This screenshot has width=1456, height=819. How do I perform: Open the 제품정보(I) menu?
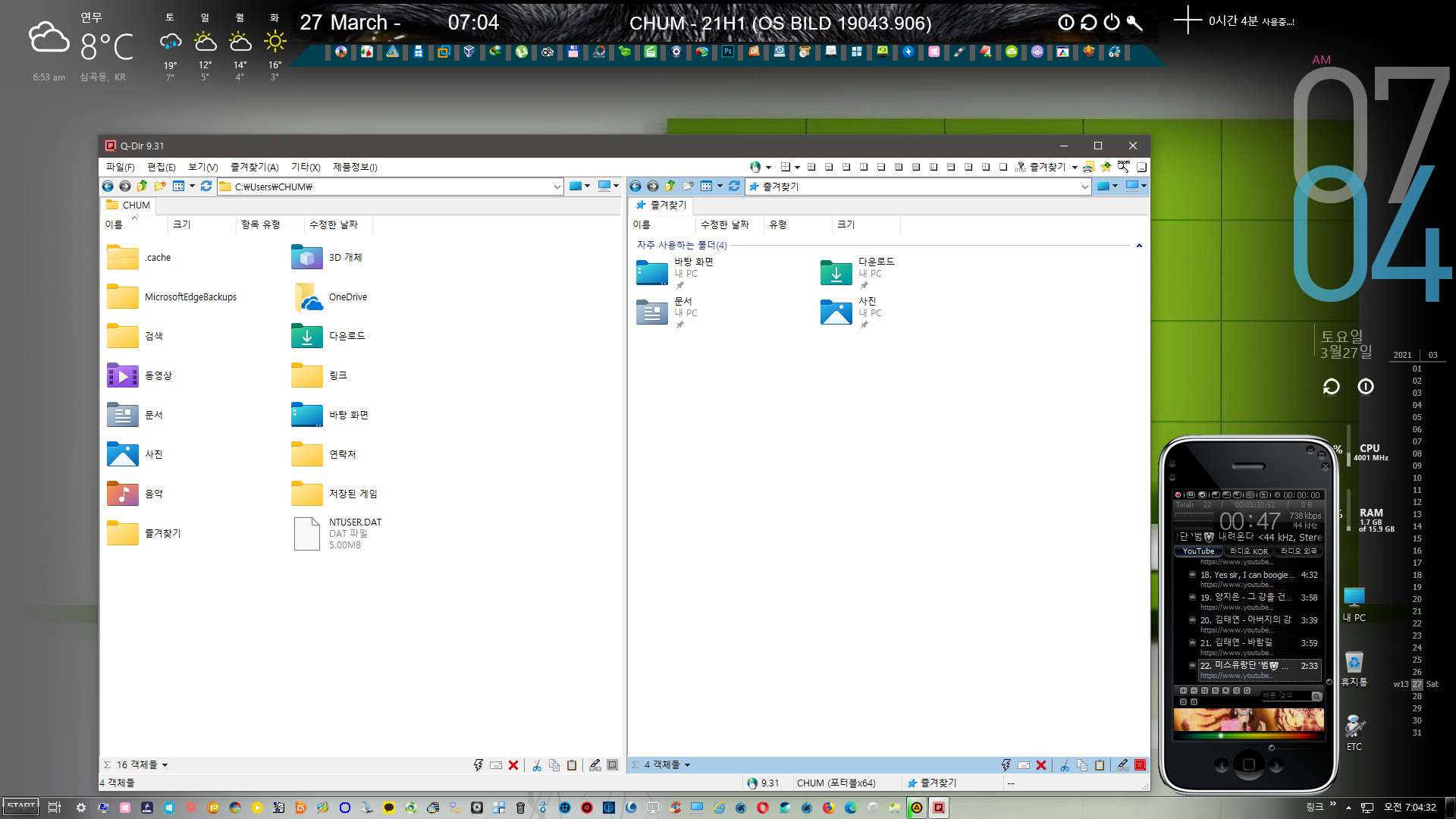coord(355,168)
